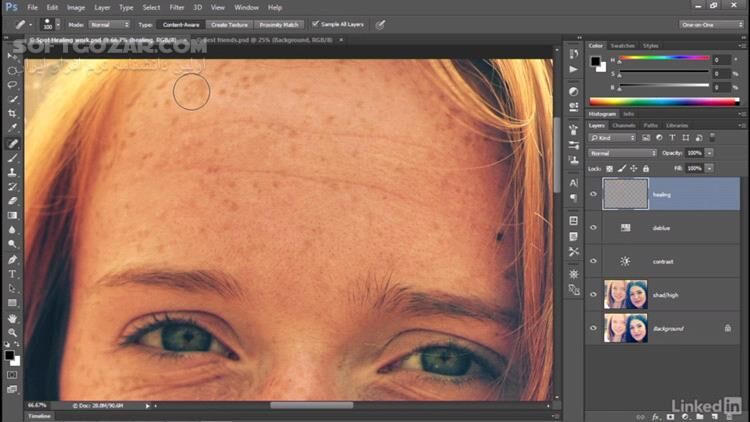Open the Filter menu
This screenshot has width=750, height=422.
(x=176, y=7)
